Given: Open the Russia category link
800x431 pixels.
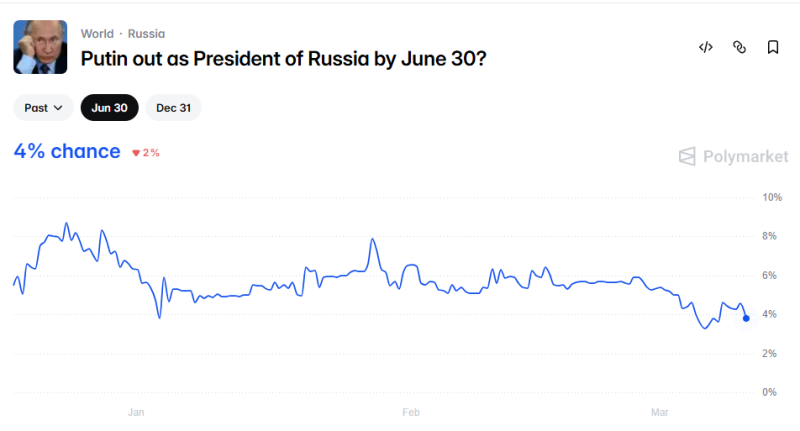Looking at the screenshot, I should tap(146, 33).
